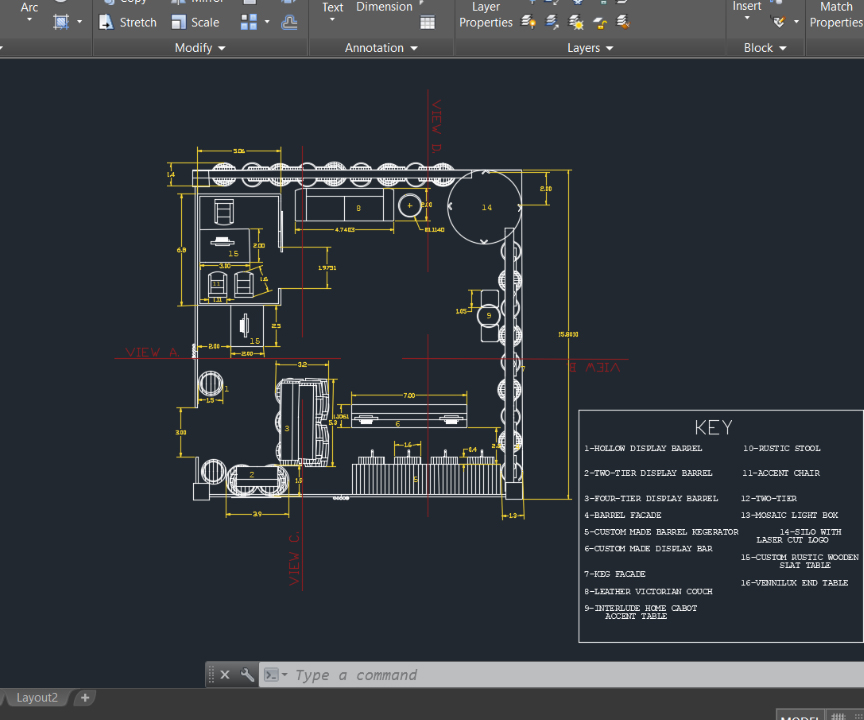The width and height of the screenshot is (864, 720).
Task: Select the Stretch tool
Action: click(128, 22)
